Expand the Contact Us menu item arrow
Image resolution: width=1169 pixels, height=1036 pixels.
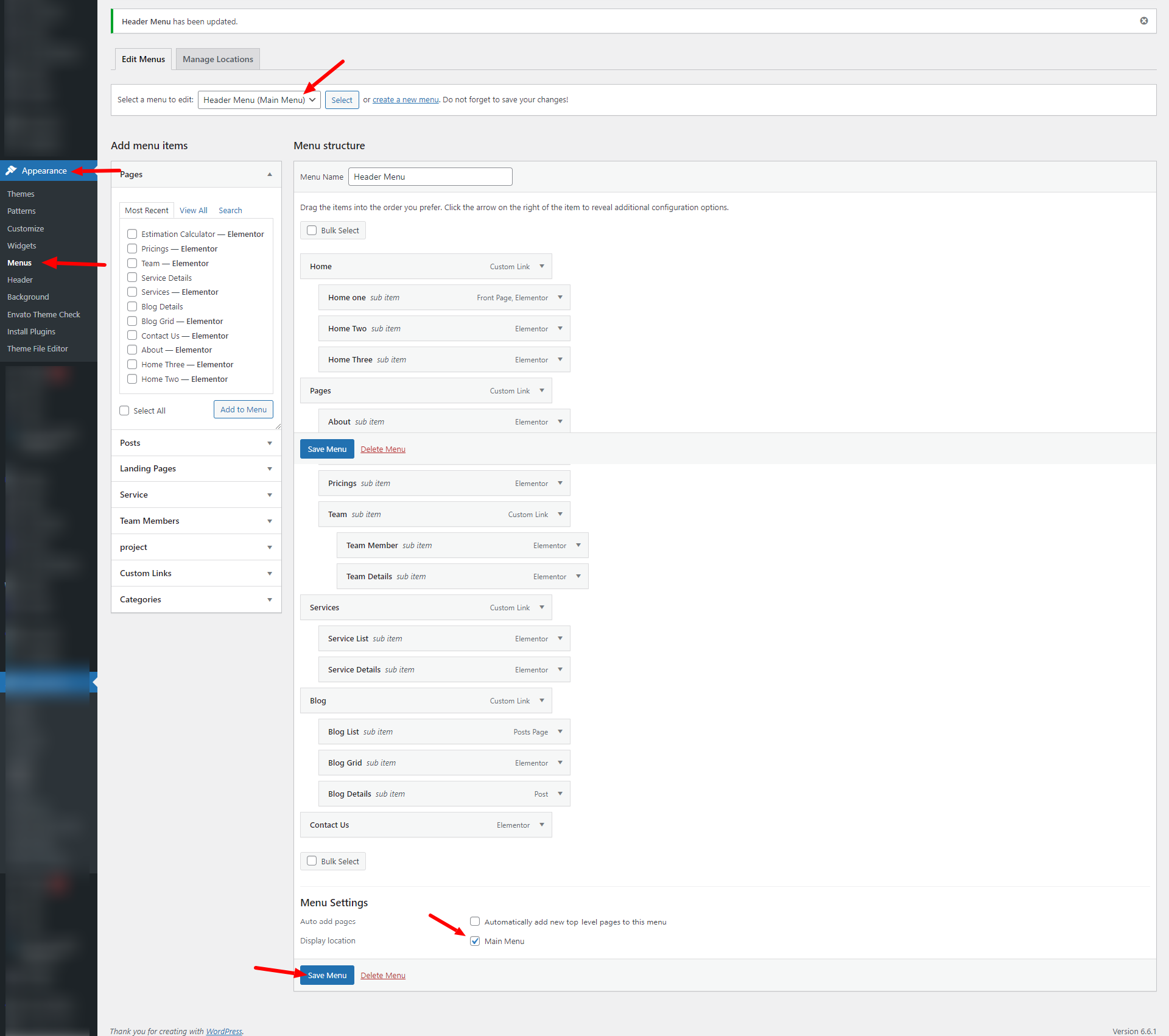(x=542, y=825)
